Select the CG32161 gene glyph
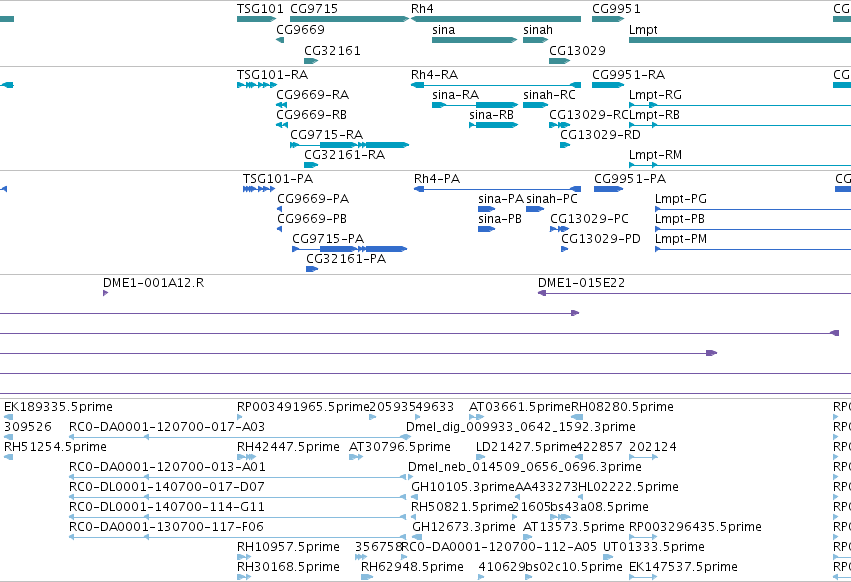The height and width of the screenshot is (582, 851). 311,61
